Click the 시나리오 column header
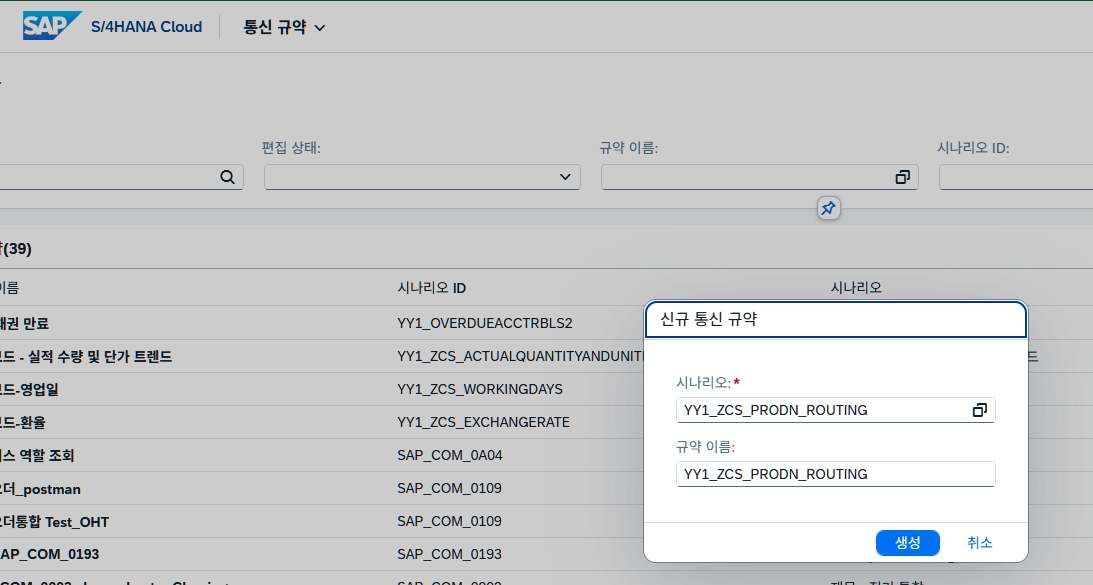This screenshot has width=1093, height=585. [856, 288]
